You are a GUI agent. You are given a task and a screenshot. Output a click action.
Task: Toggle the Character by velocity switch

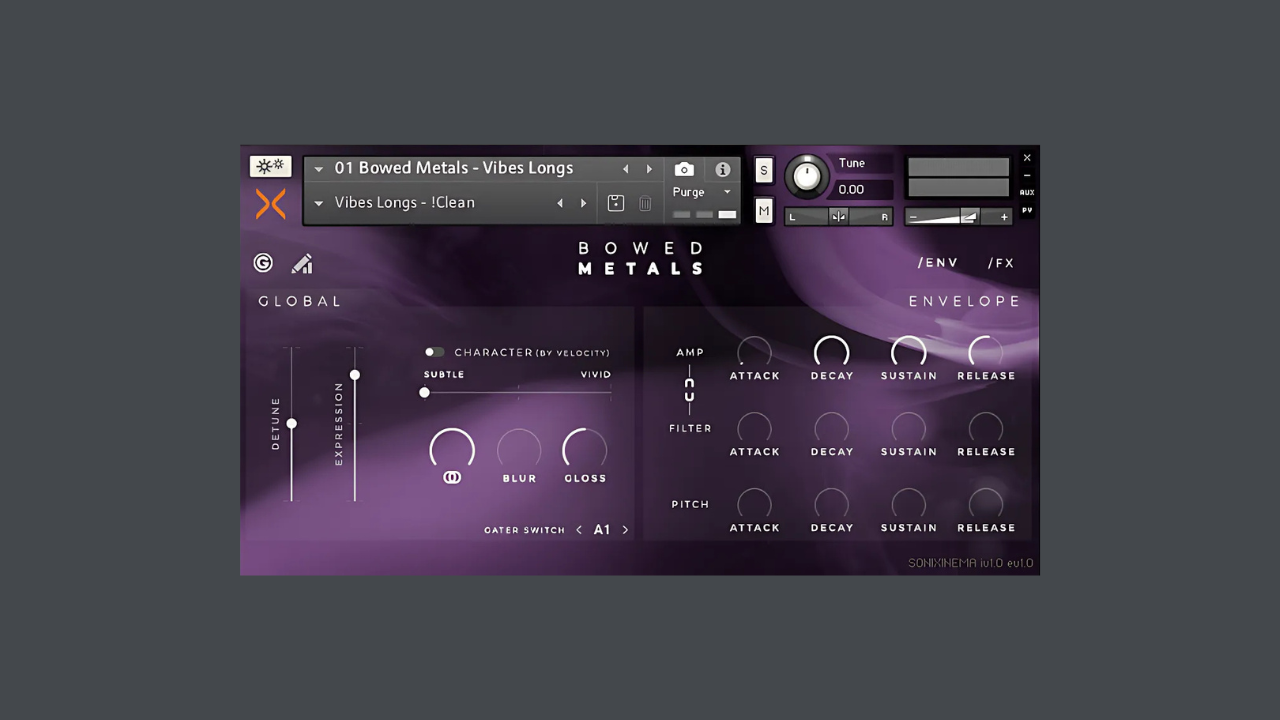click(434, 352)
